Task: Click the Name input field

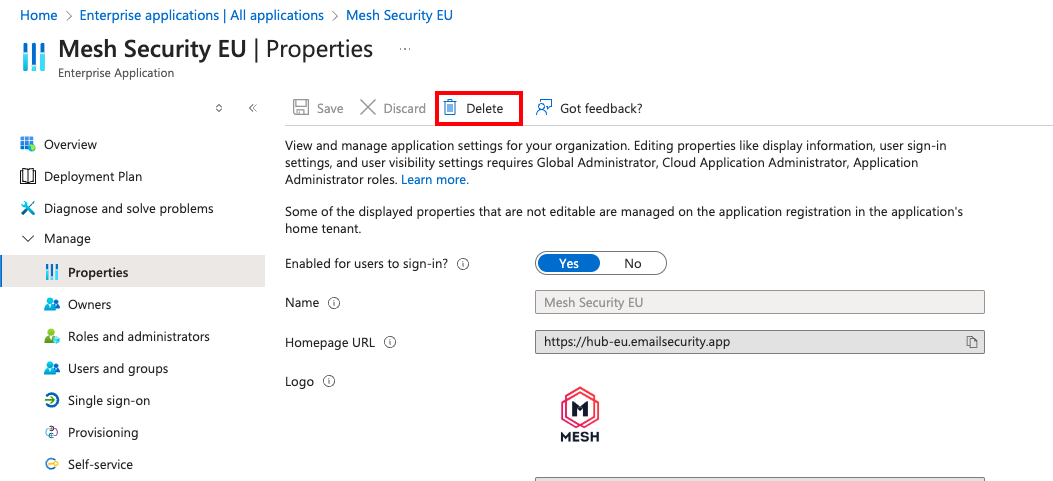Action: 759,302
